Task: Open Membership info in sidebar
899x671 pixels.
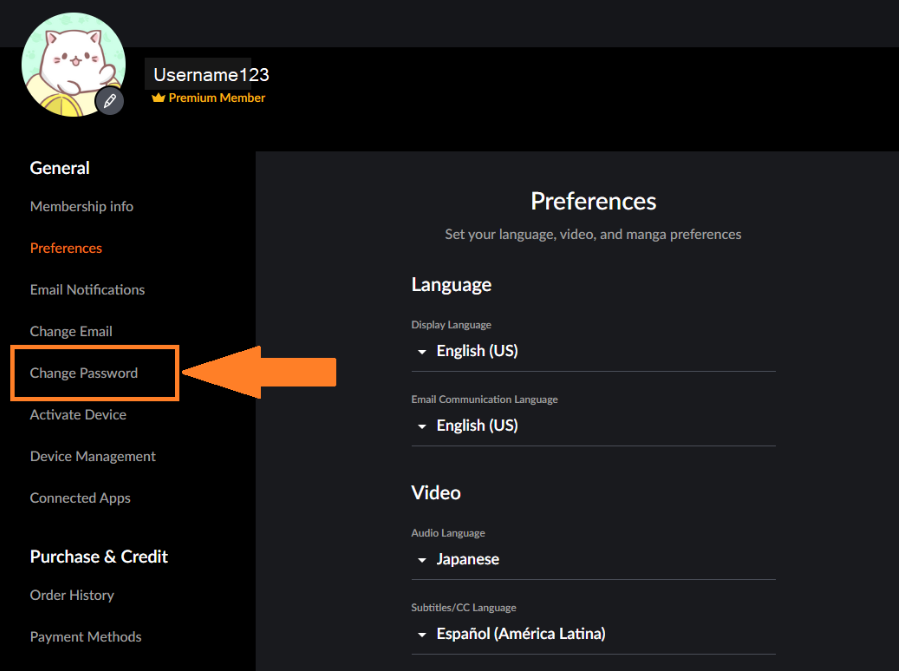Action: tap(81, 206)
